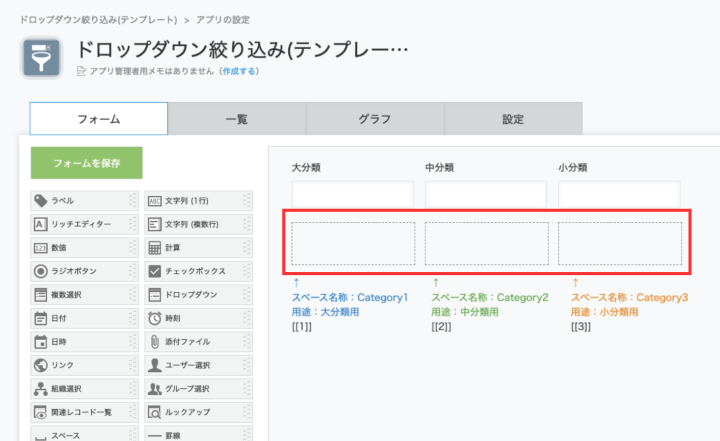The width and height of the screenshot is (720, 441).
Task: Click the Date field calendar icon
Action: click(x=41, y=319)
